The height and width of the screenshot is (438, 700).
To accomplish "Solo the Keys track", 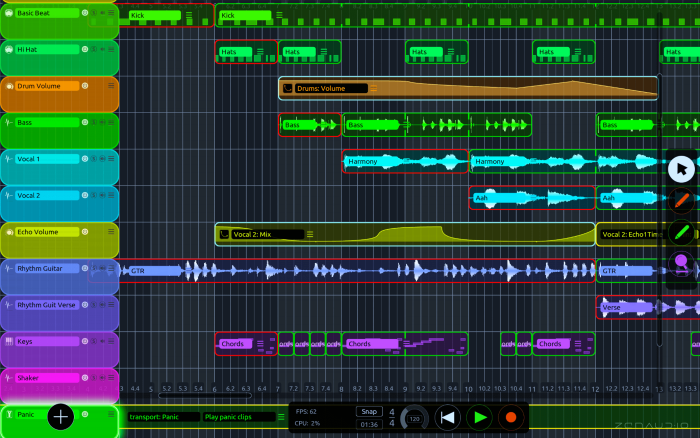I will (x=94, y=341).
